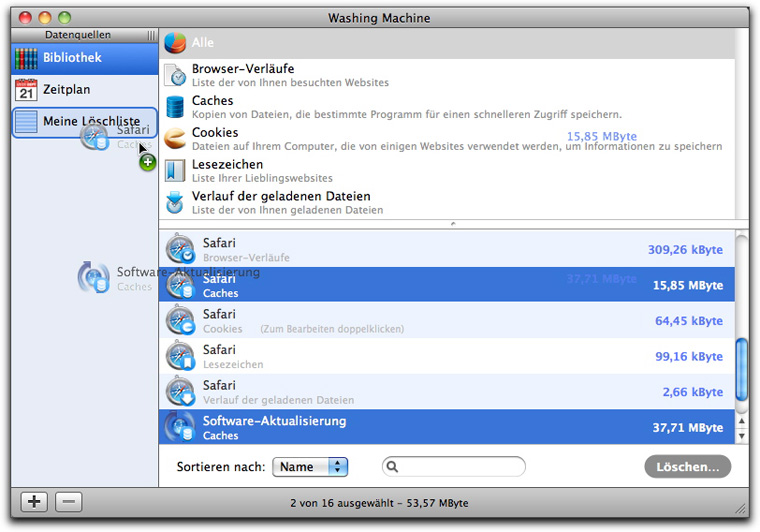760x532 pixels.
Task: Select Safari Verlauf der geladenen Dateien row
Action: pos(447,391)
